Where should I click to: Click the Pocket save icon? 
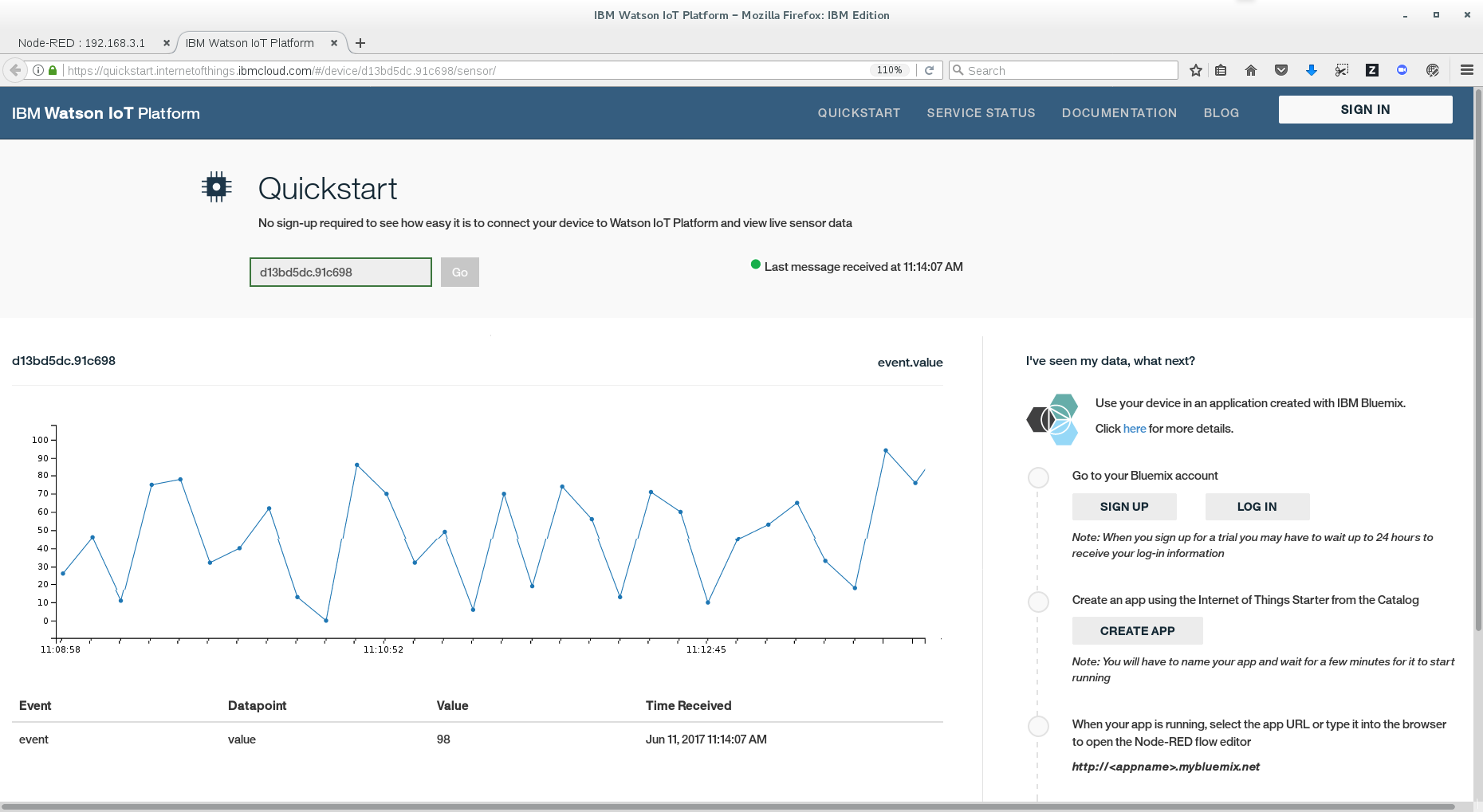pos(1281,70)
